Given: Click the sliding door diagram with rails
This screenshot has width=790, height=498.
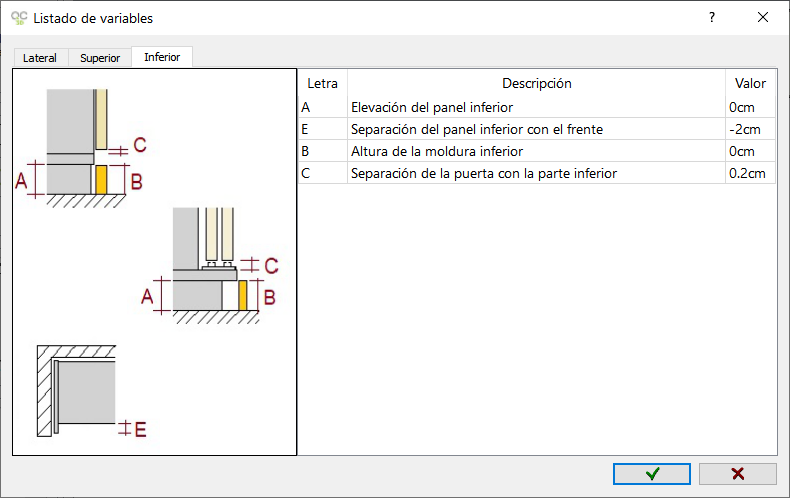Looking at the screenshot, I should [210, 266].
